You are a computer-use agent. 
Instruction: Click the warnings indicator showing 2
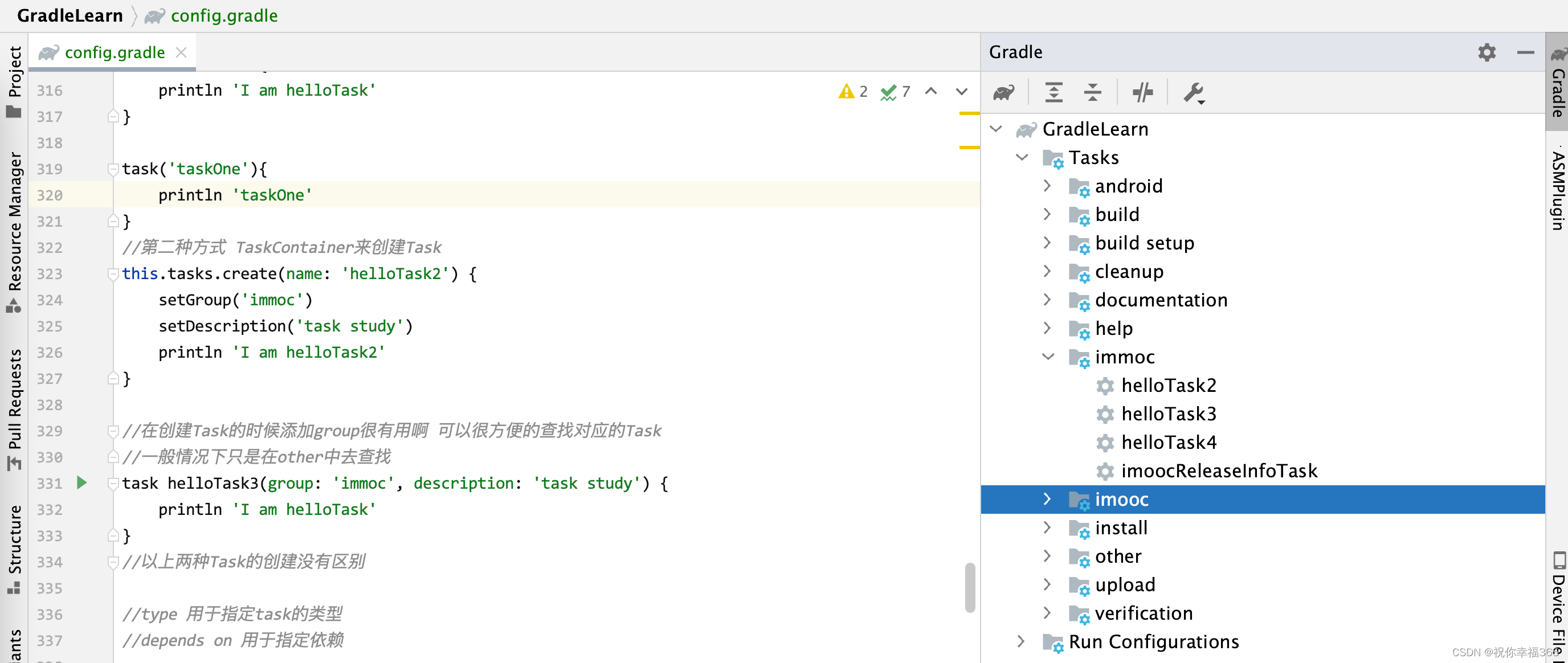[853, 91]
